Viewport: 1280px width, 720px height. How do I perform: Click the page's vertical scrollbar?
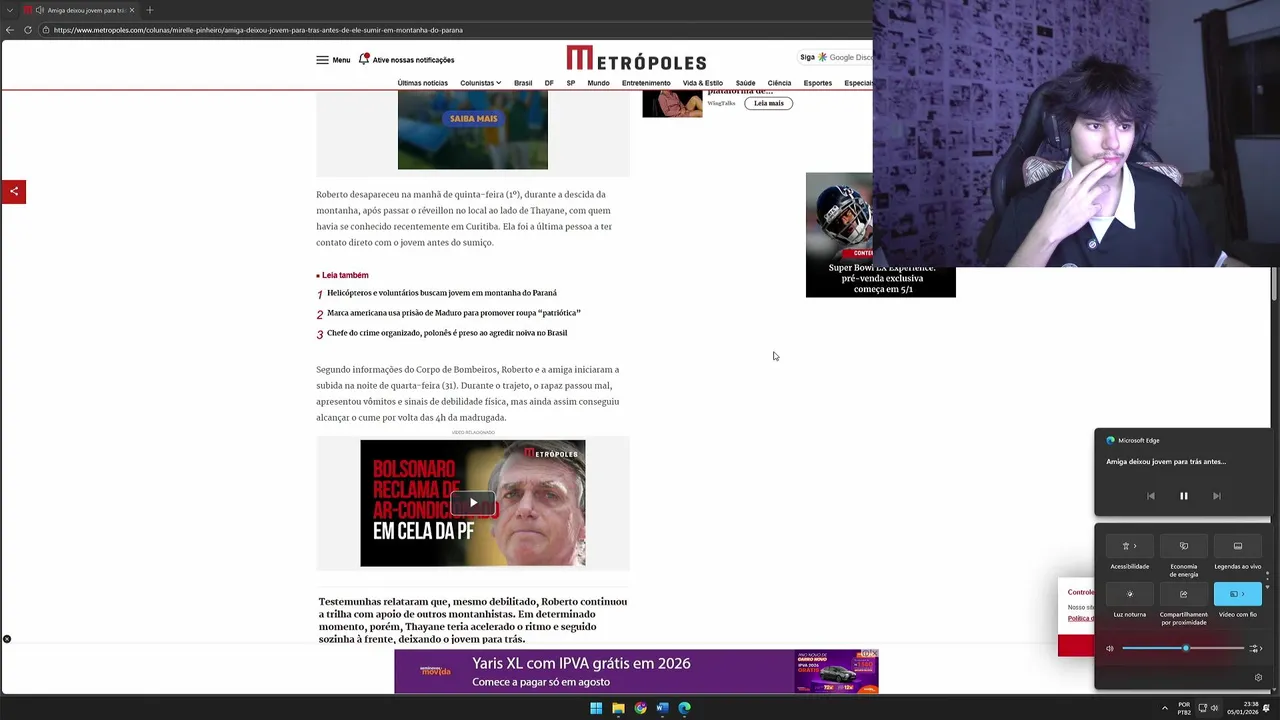[1274, 284]
